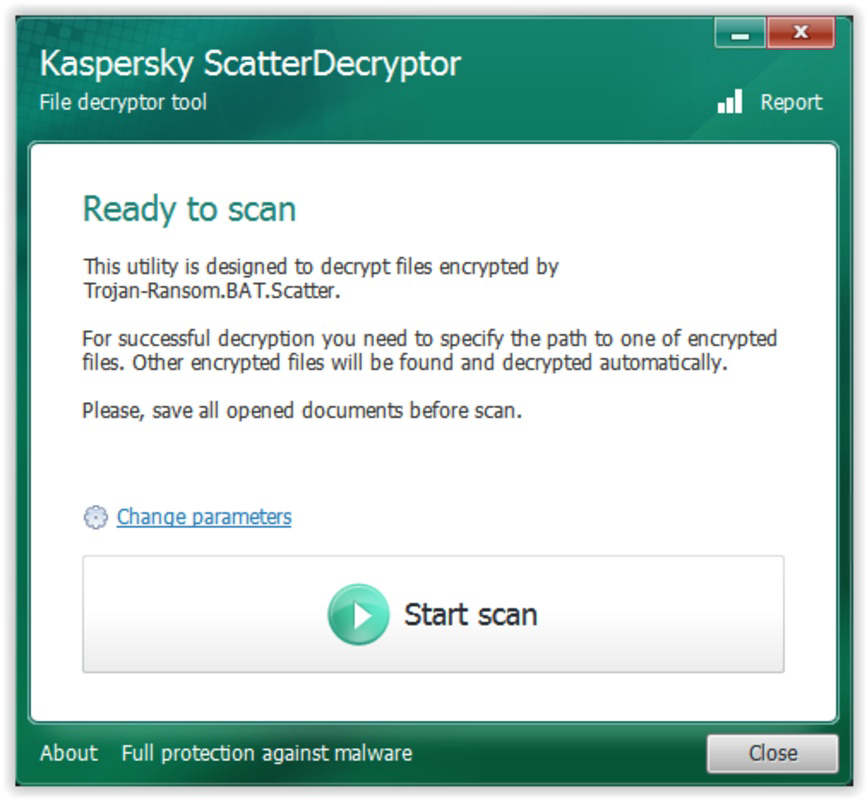Click the Trojan-Ransom.BAT.Scatter text

(x=212, y=291)
